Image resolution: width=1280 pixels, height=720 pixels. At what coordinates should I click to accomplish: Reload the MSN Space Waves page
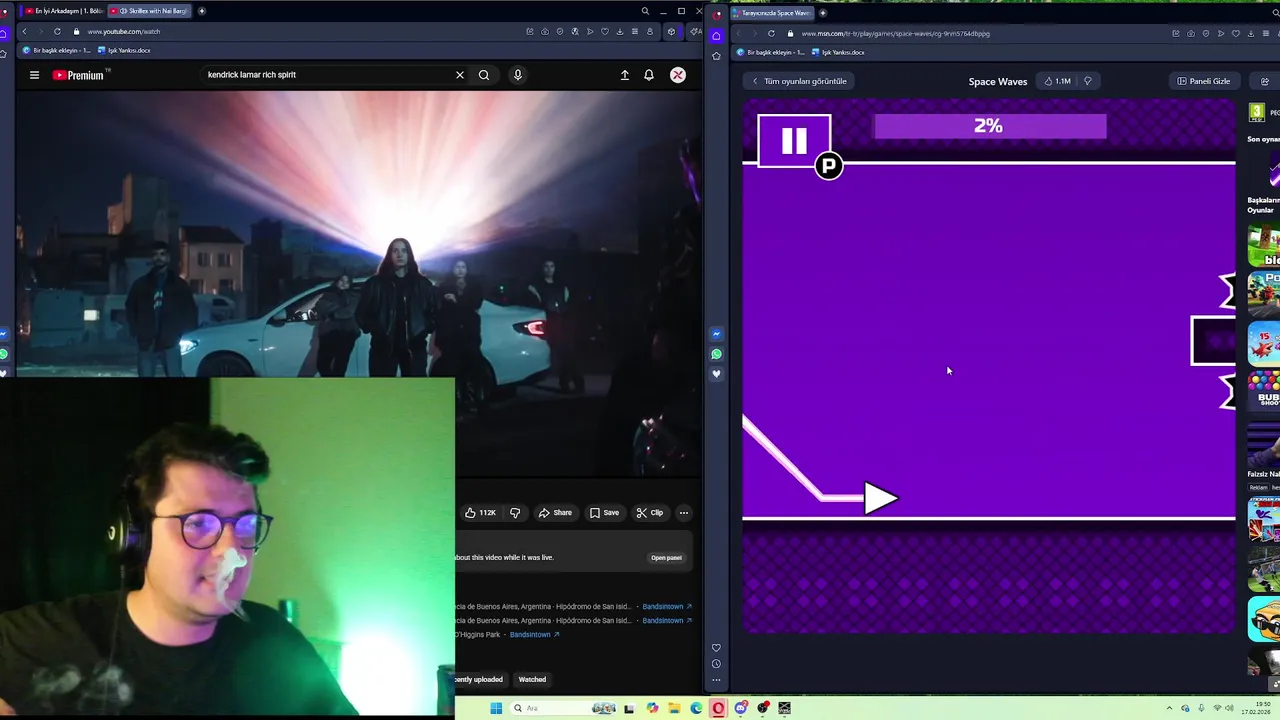pyautogui.click(x=771, y=33)
